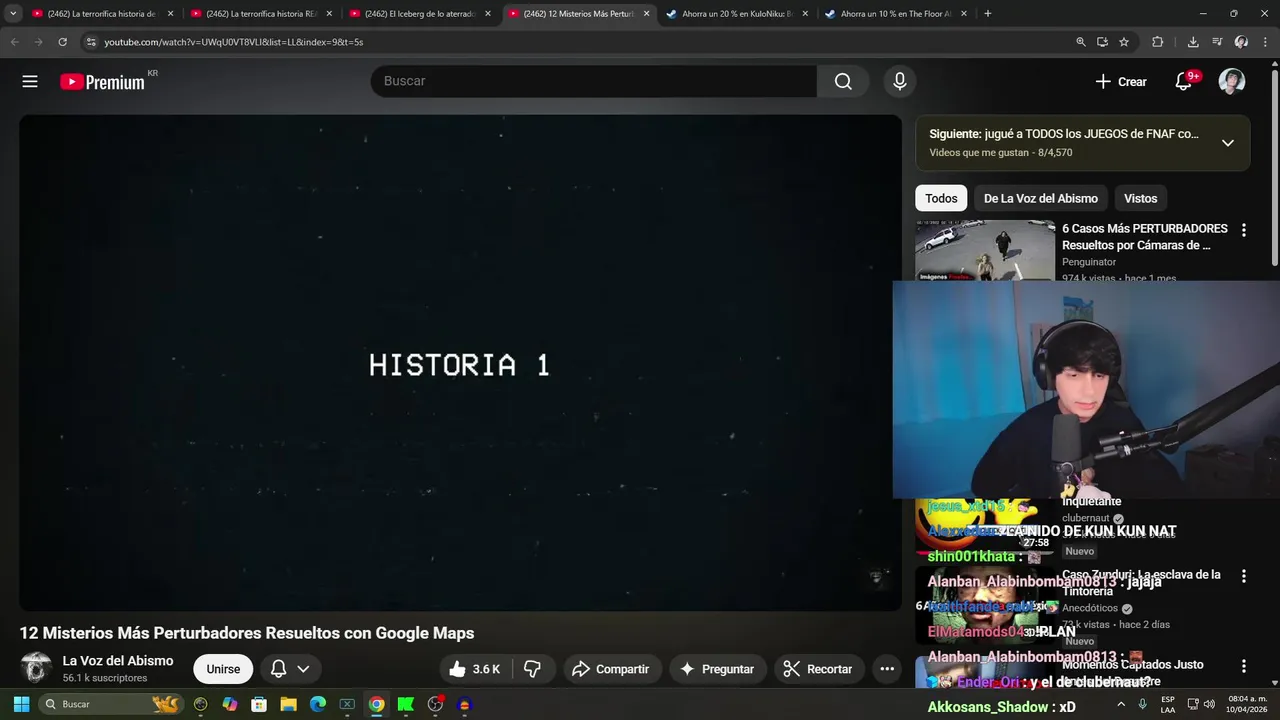
Task: Open the Chrome three-dot menu
Action: click(x=1265, y=42)
